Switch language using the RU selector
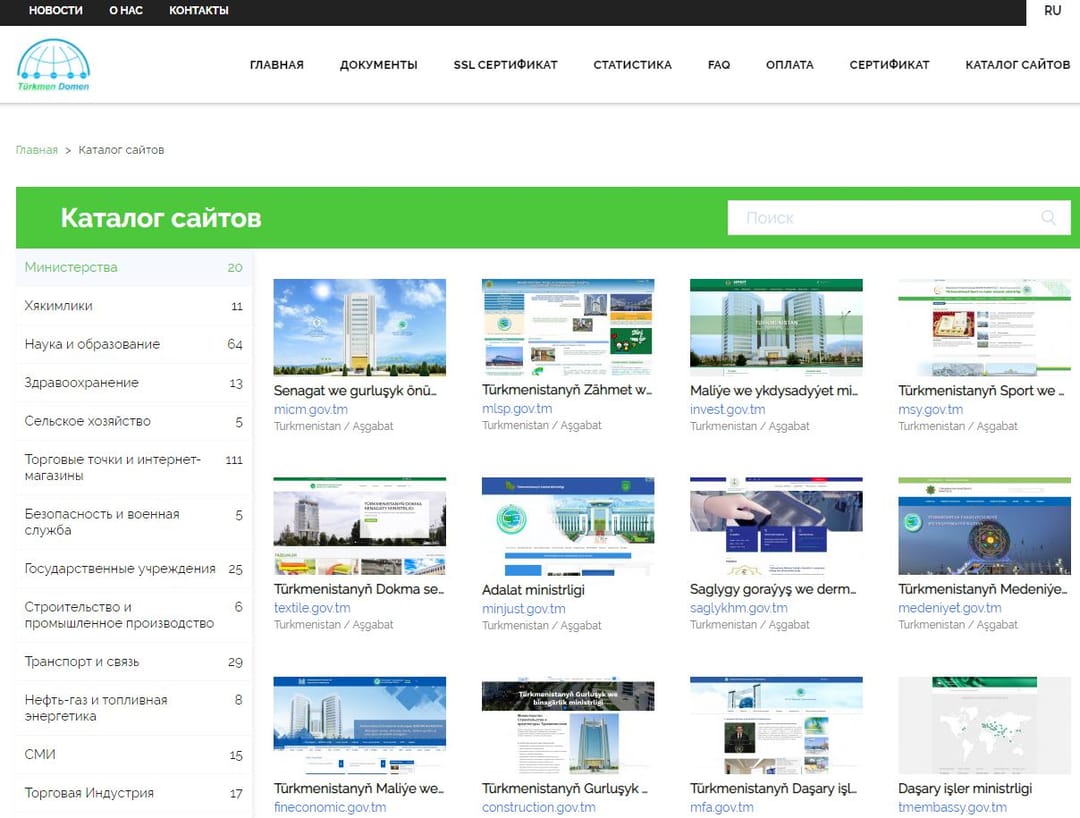The width and height of the screenshot is (1080, 818). tap(1052, 11)
